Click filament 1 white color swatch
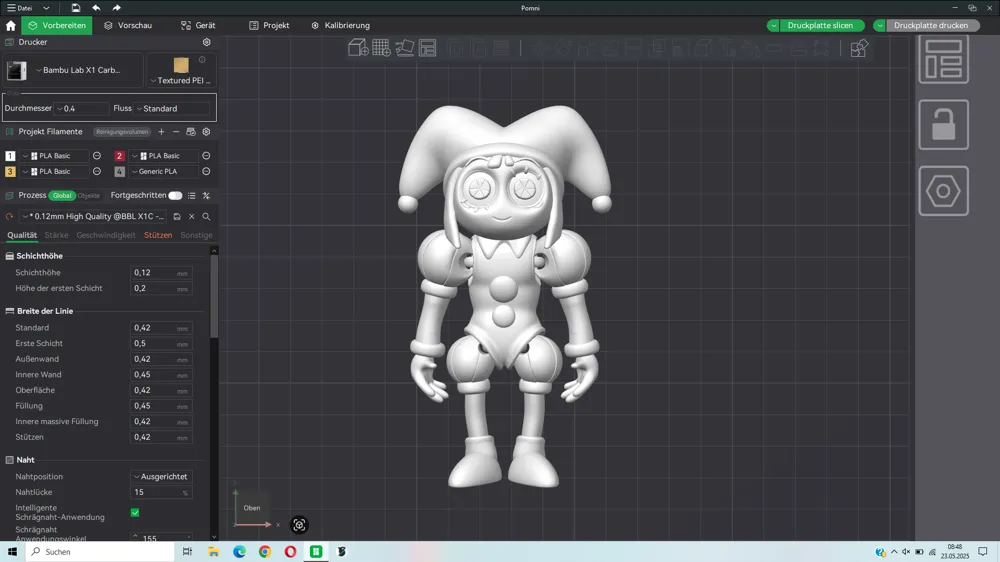Viewport: 1000px width, 562px height. [x=10, y=156]
